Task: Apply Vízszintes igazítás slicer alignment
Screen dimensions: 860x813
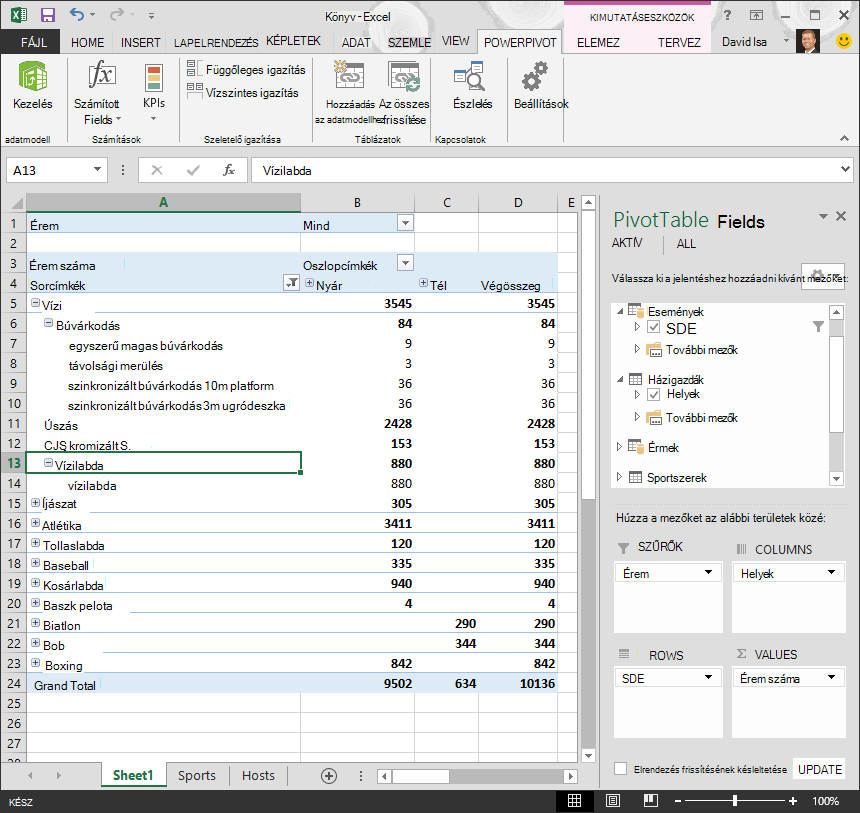Action: 242,93
